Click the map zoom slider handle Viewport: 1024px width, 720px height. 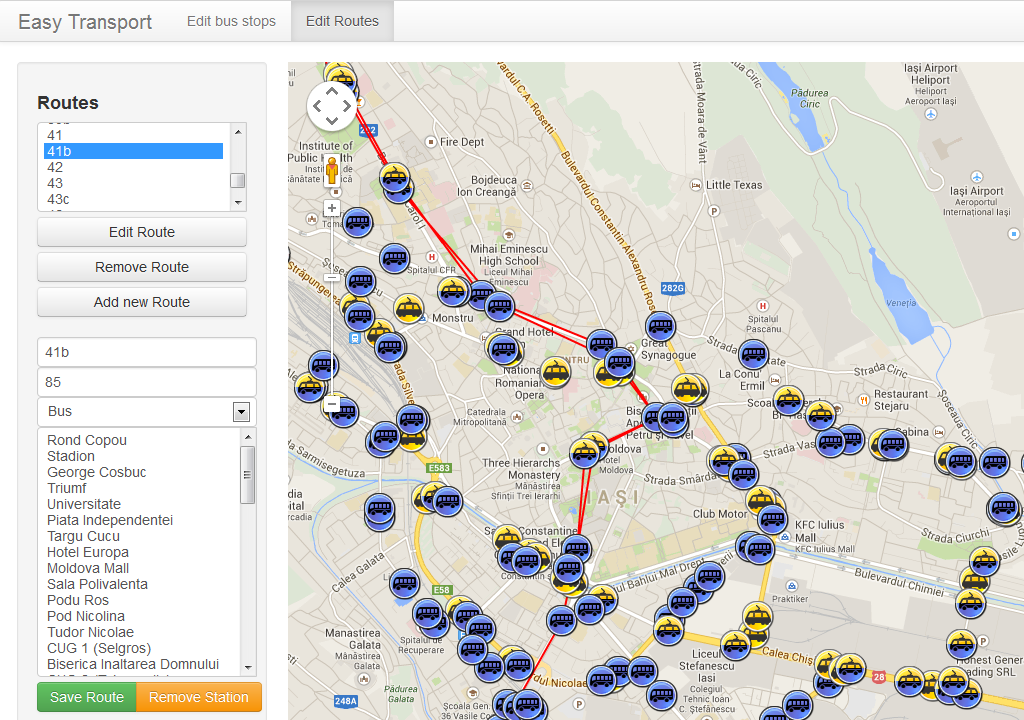[332, 277]
